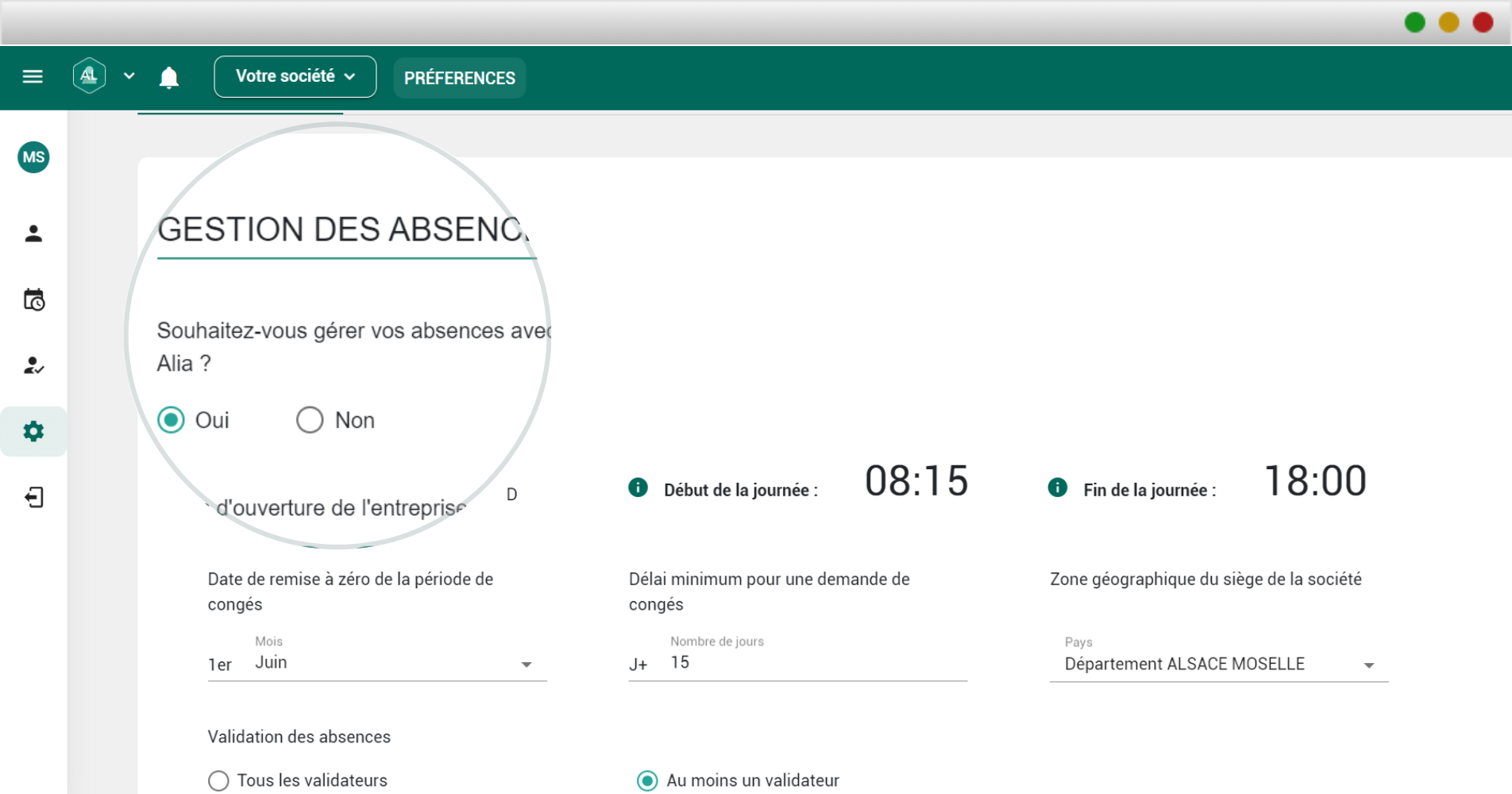Open the hamburger navigation menu
This screenshot has height=794, width=1512.
coord(33,76)
